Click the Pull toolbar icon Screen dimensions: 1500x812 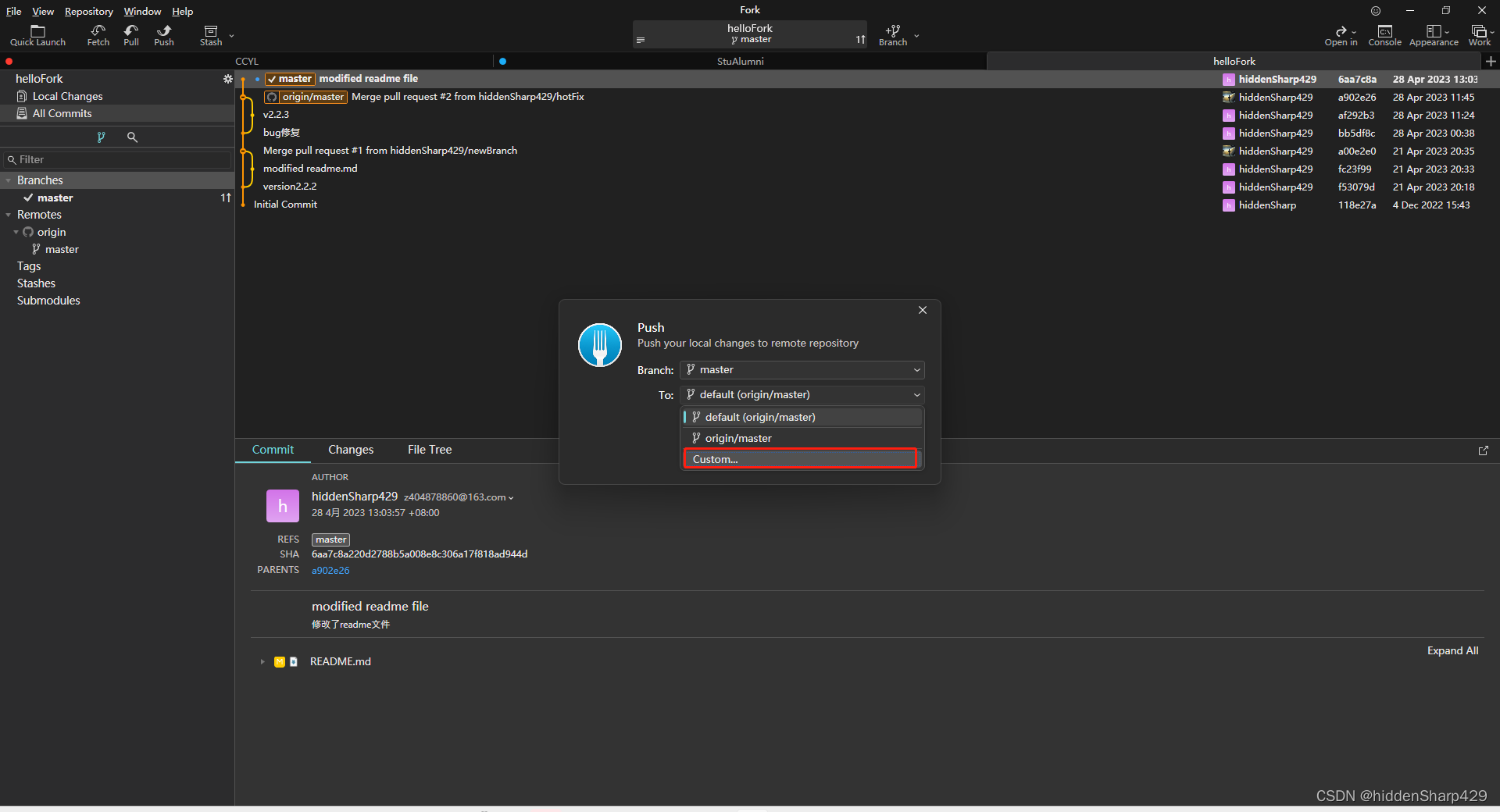tap(131, 35)
